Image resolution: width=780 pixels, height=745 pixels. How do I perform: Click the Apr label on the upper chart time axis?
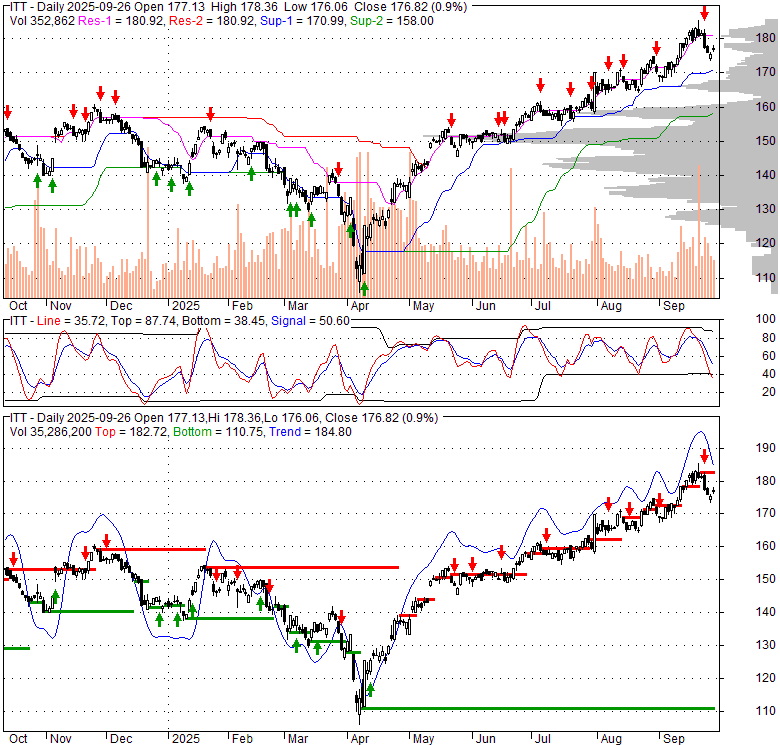pos(360,306)
